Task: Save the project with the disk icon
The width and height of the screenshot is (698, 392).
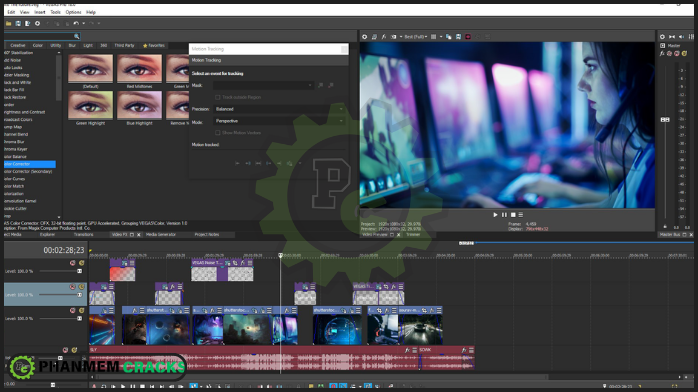Action: (18, 24)
